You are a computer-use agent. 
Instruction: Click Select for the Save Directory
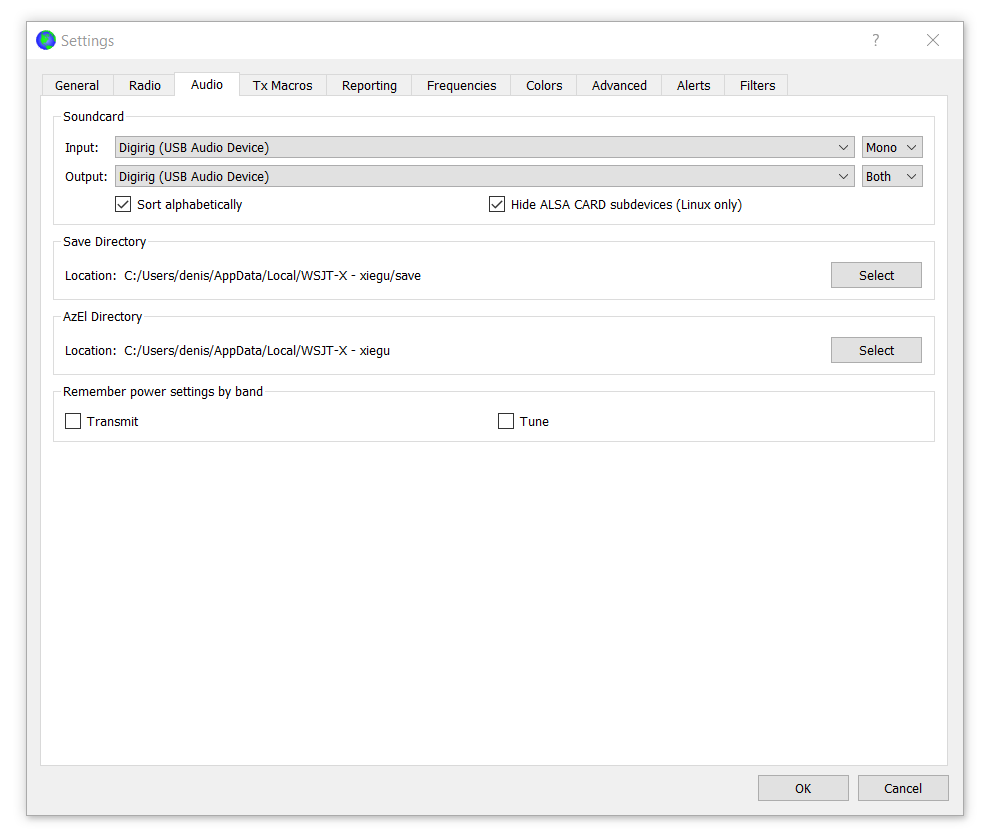coord(876,275)
